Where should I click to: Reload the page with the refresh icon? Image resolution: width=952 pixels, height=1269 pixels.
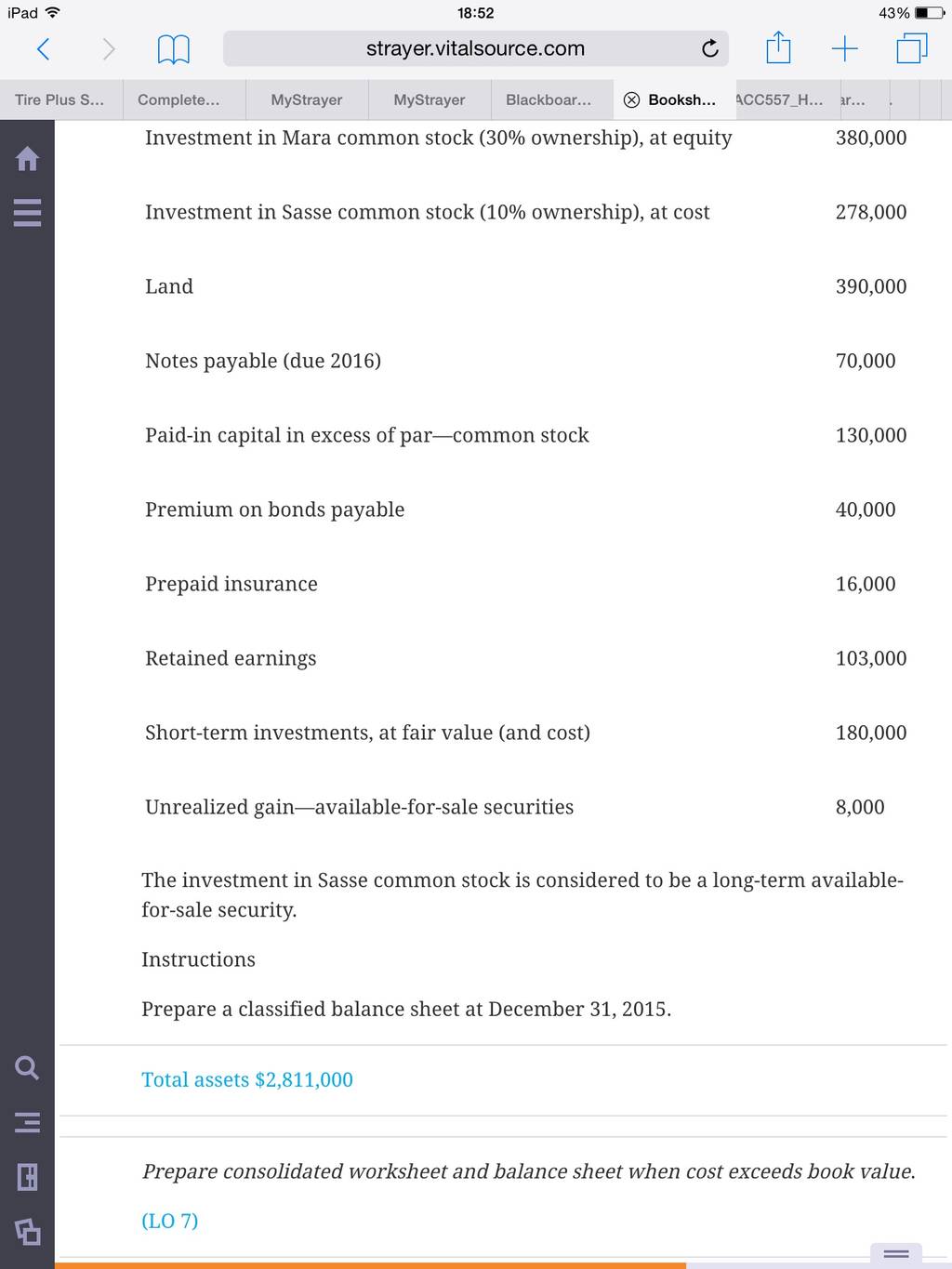click(710, 48)
